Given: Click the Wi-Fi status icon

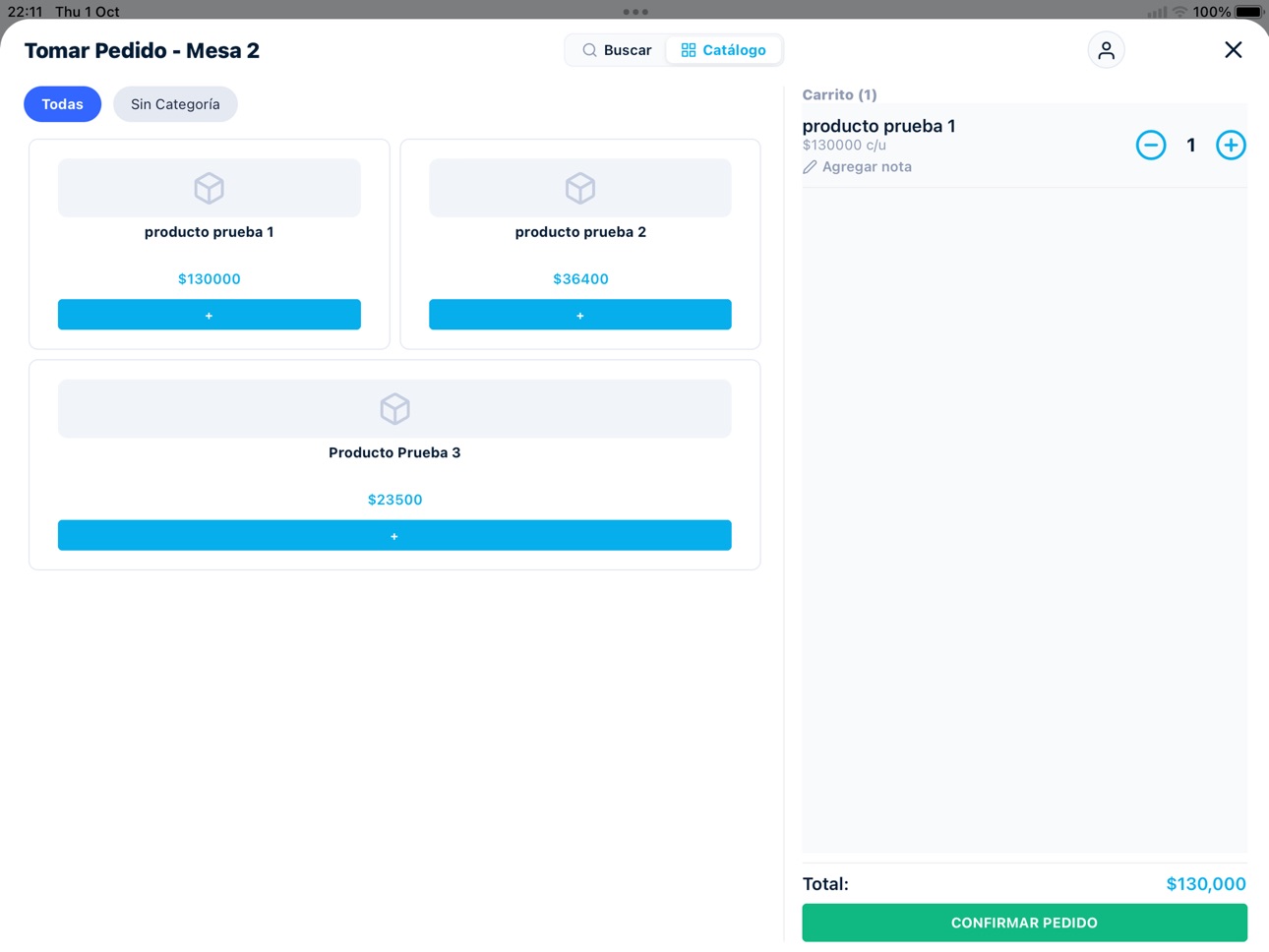Looking at the screenshot, I should pyautogui.click(x=1179, y=12).
